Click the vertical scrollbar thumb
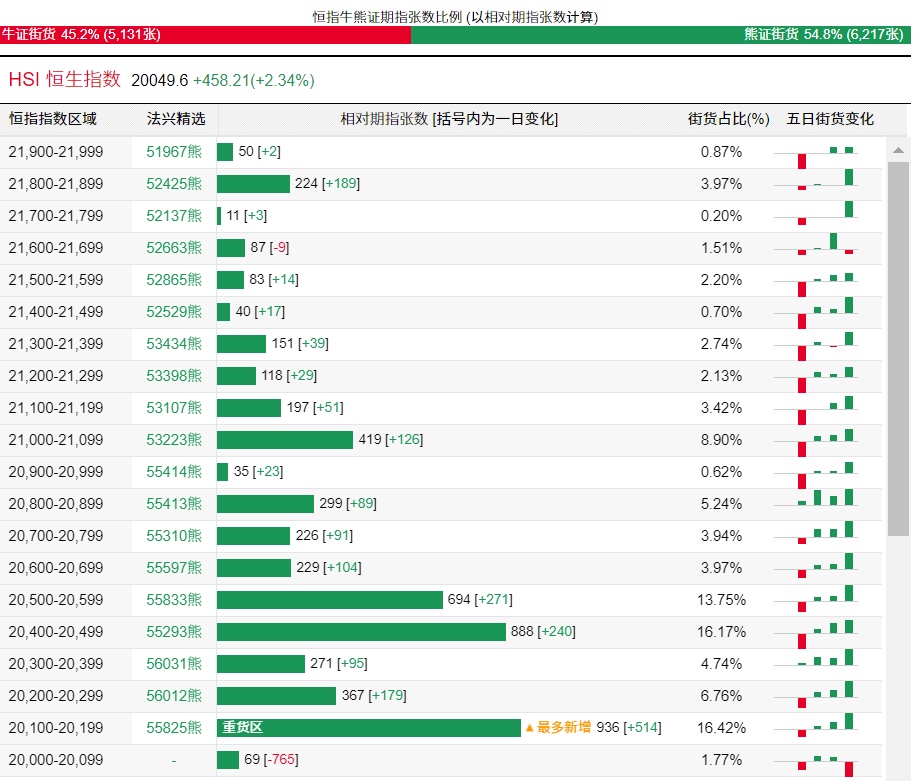The height and width of the screenshot is (781, 916). tap(898, 349)
